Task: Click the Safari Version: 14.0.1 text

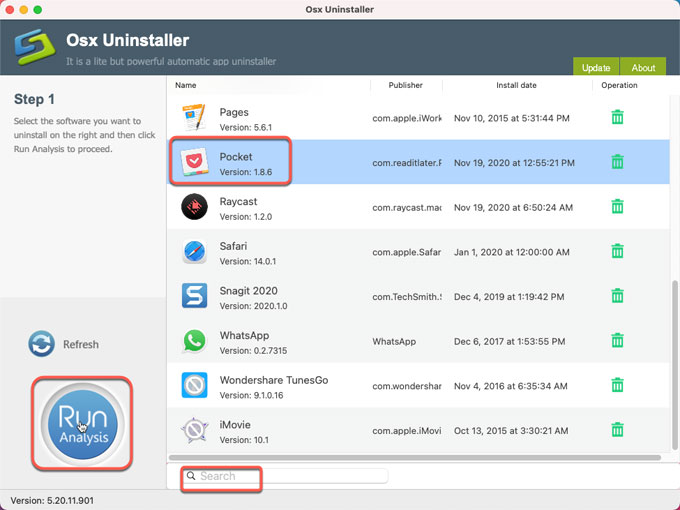Action: tap(248, 262)
